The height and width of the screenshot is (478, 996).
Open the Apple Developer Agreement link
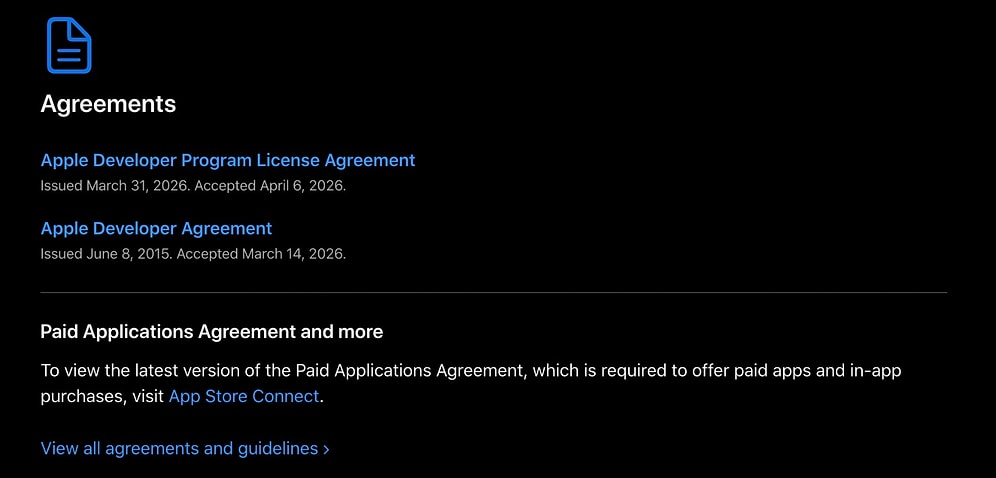[x=156, y=228]
